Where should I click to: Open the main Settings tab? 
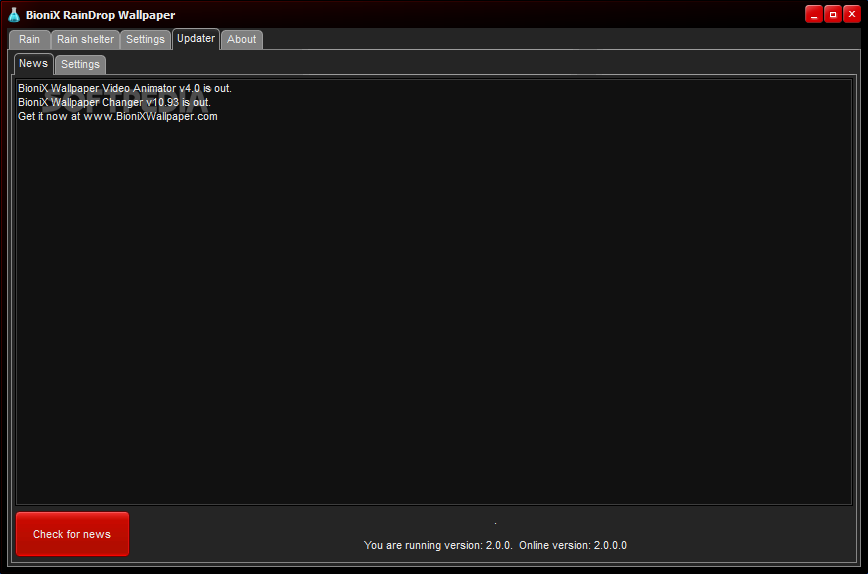coord(145,39)
